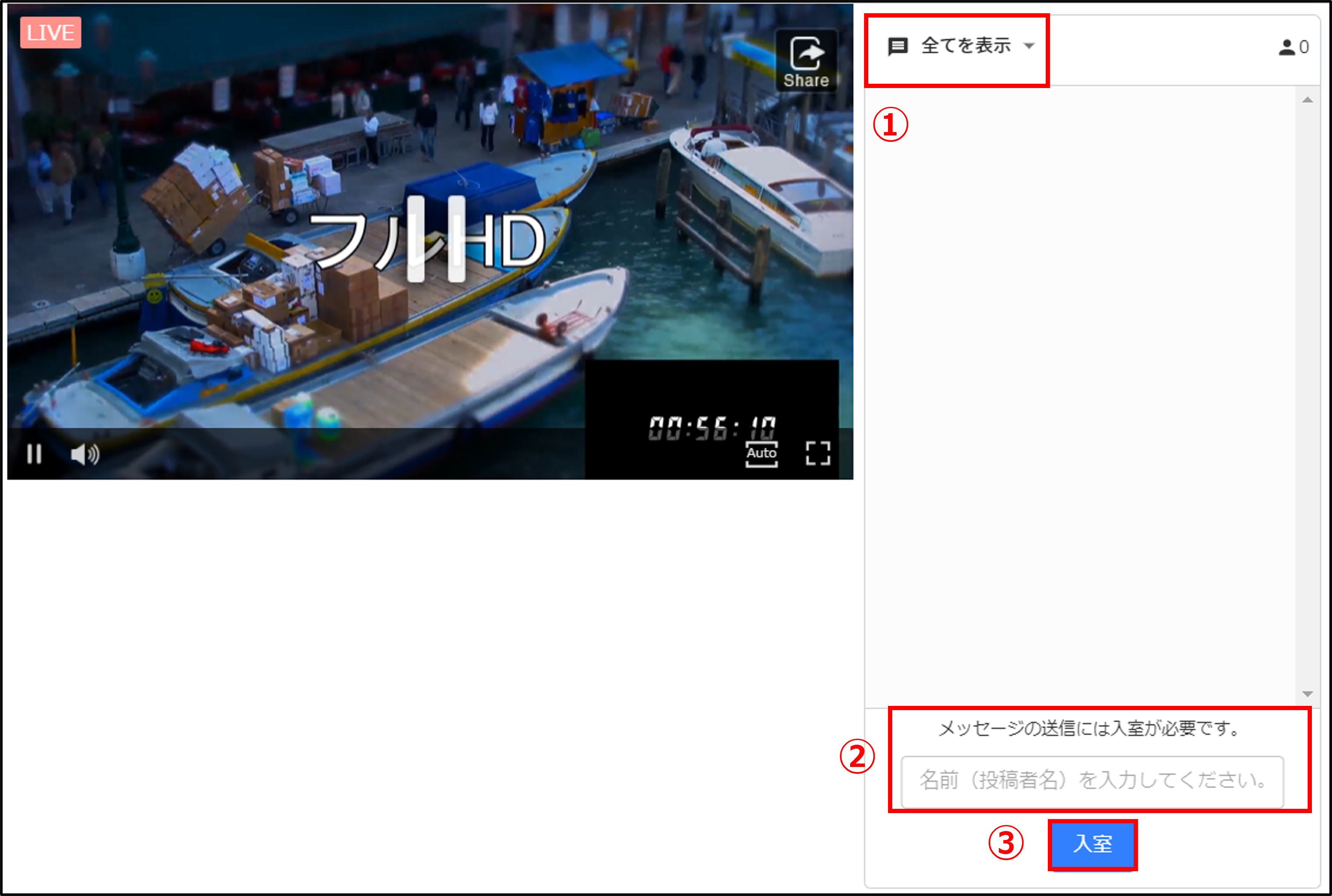Enter fullscreen video mode
Image resolution: width=1332 pixels, height=896 pixels.
tap(818, 454)
